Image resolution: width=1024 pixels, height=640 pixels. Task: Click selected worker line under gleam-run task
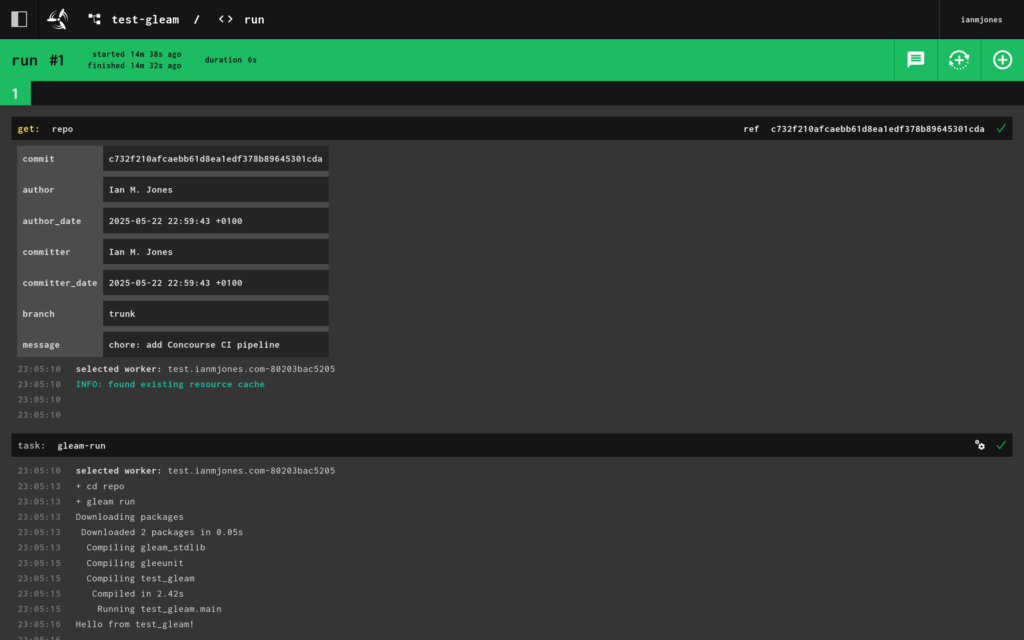tap(205, 471)
